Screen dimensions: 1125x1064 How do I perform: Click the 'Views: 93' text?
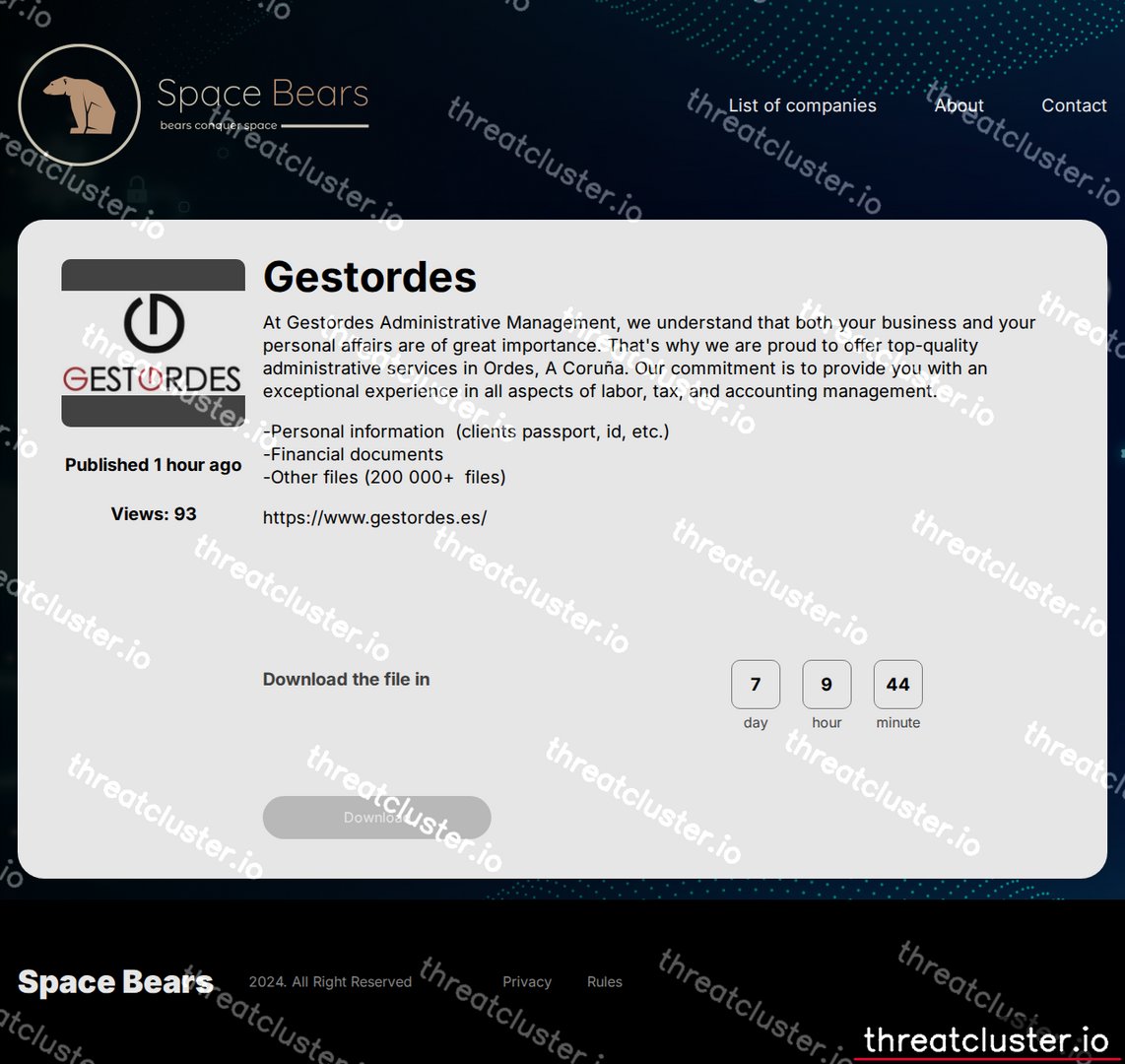(x=154, y=513)
